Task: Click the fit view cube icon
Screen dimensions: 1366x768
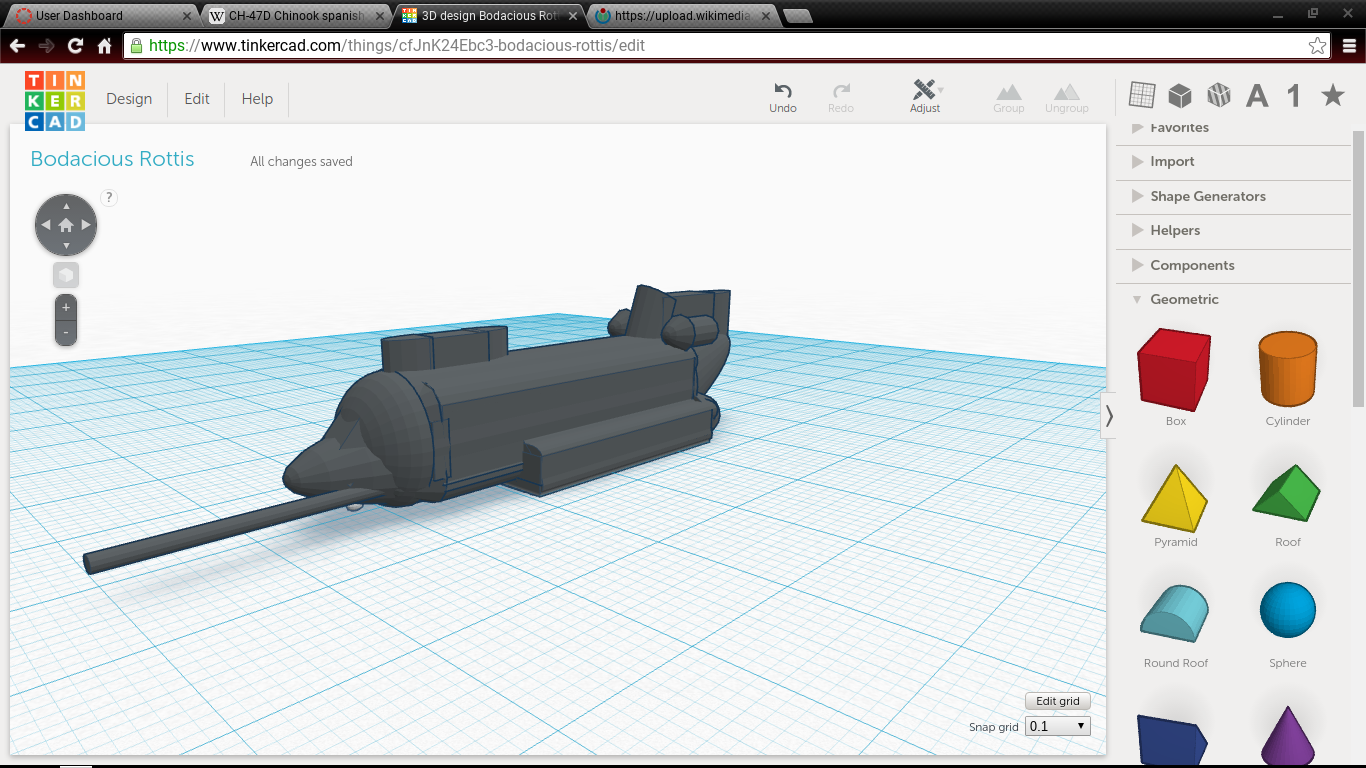Action: click(x=66, y=275)
